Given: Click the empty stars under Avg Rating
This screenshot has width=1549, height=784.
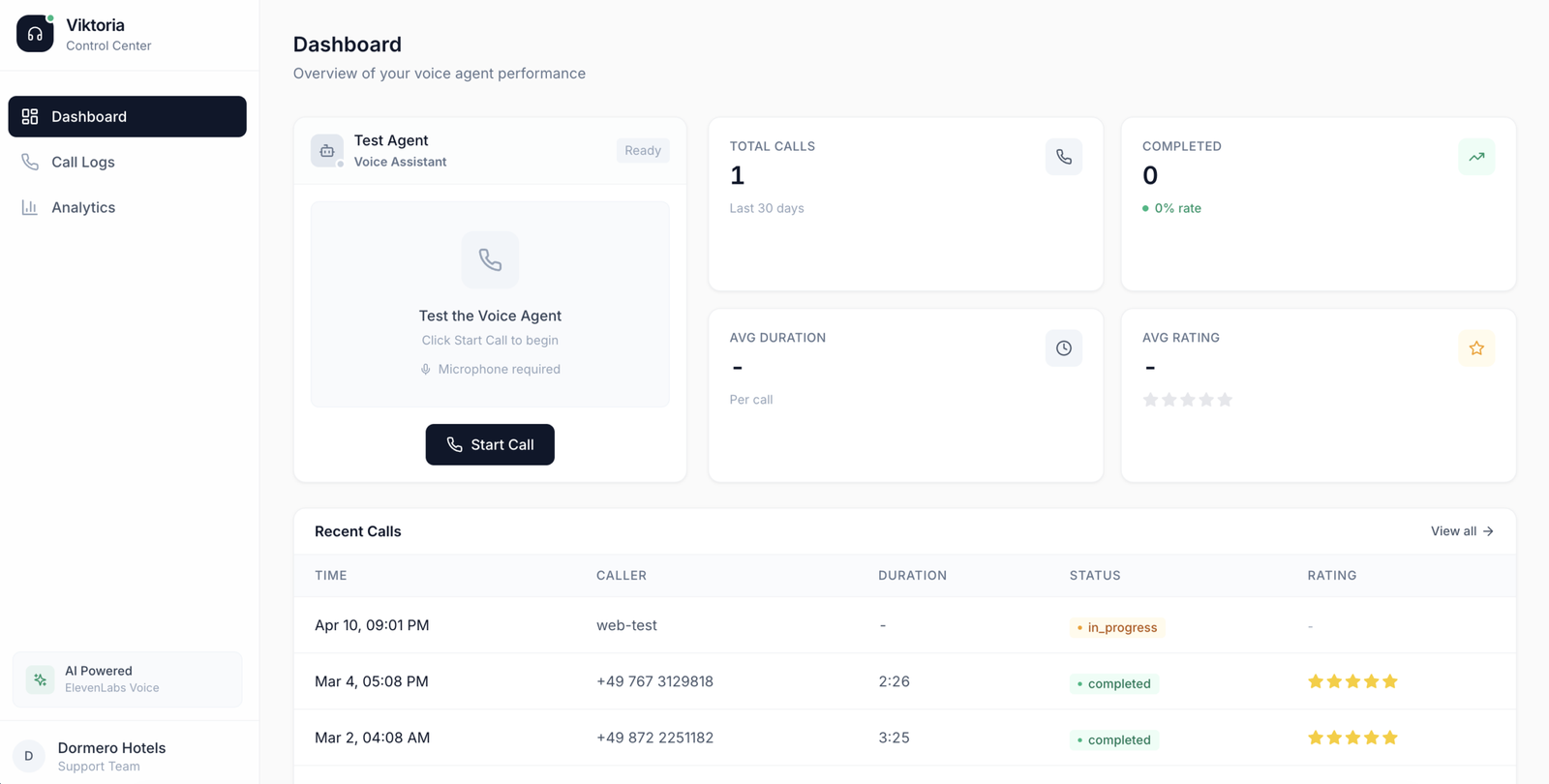Looking at the screenshot, I should [1187, 400].
